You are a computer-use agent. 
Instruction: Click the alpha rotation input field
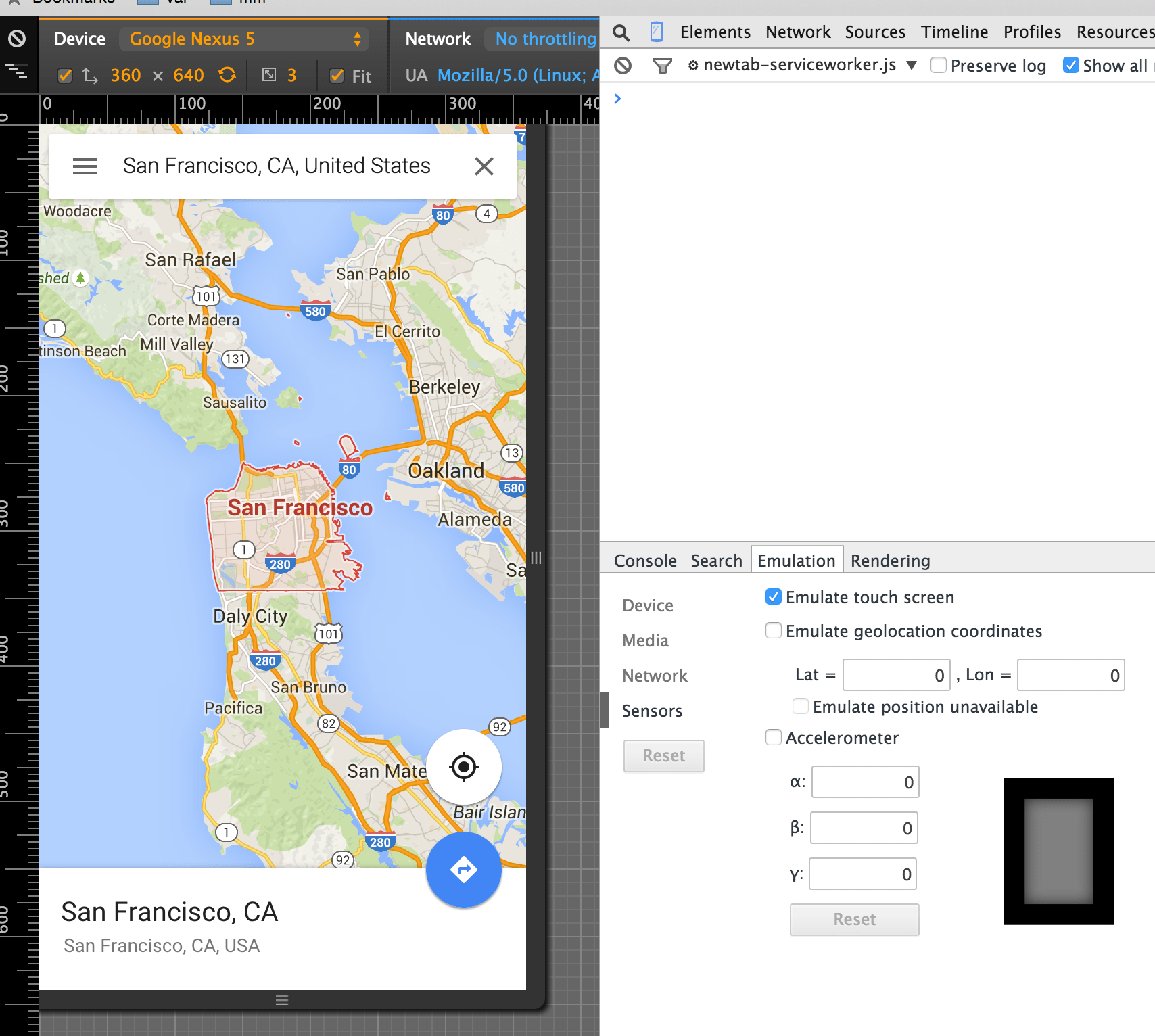(866, 782)
